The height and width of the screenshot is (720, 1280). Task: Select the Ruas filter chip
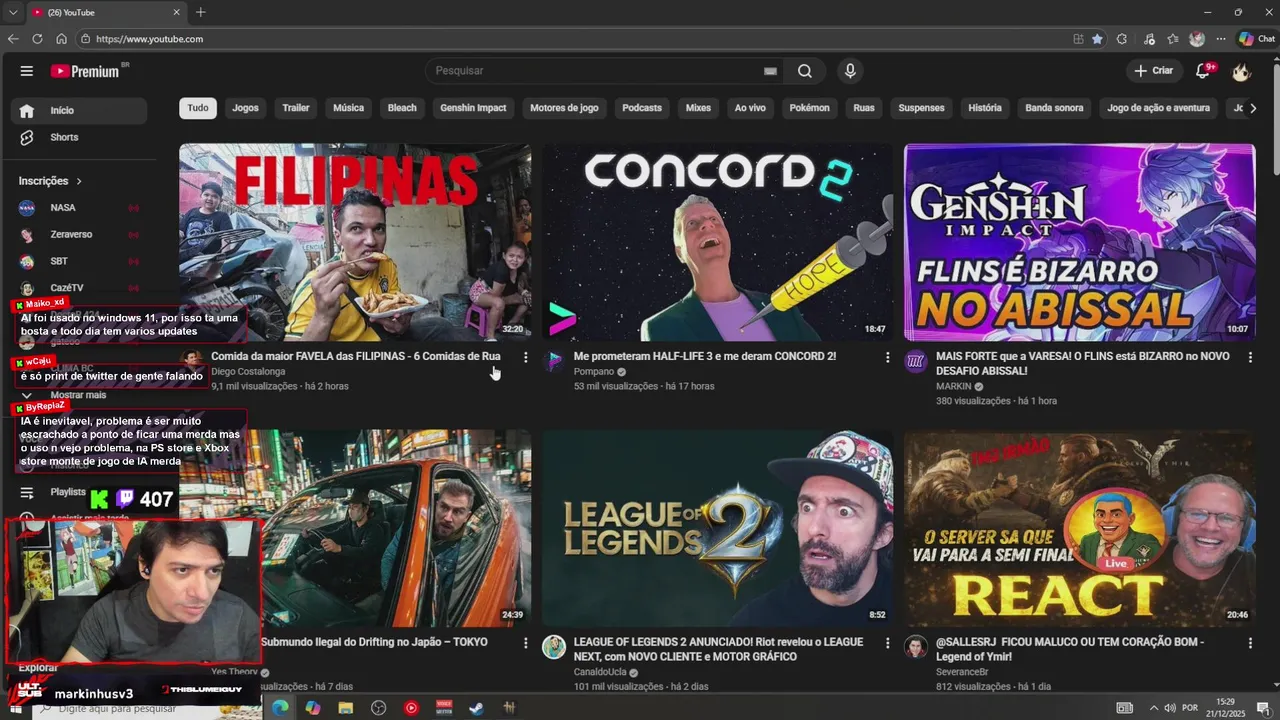tap(864, 108)
